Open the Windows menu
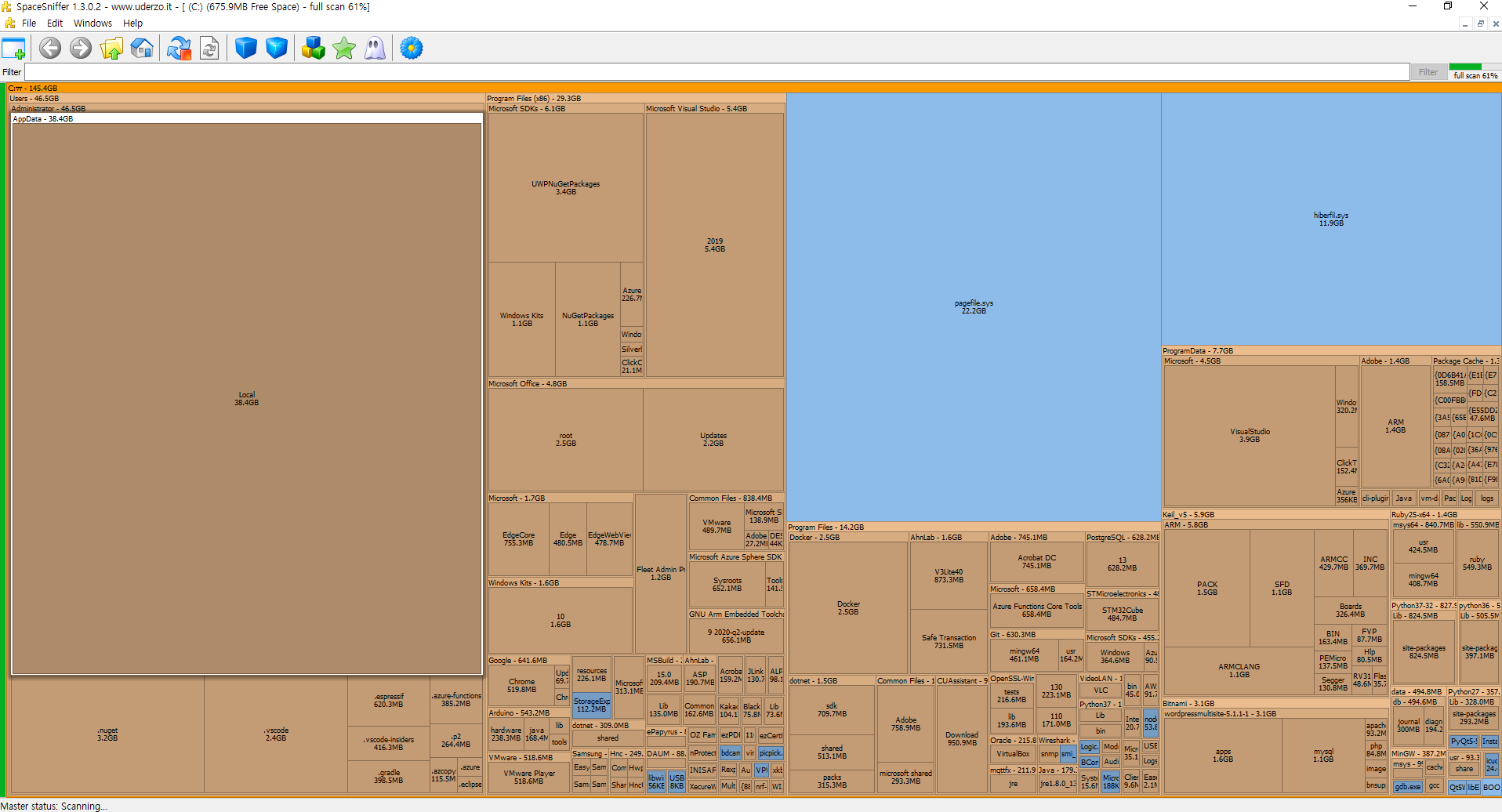The image size is (1502, 812). 93,24
